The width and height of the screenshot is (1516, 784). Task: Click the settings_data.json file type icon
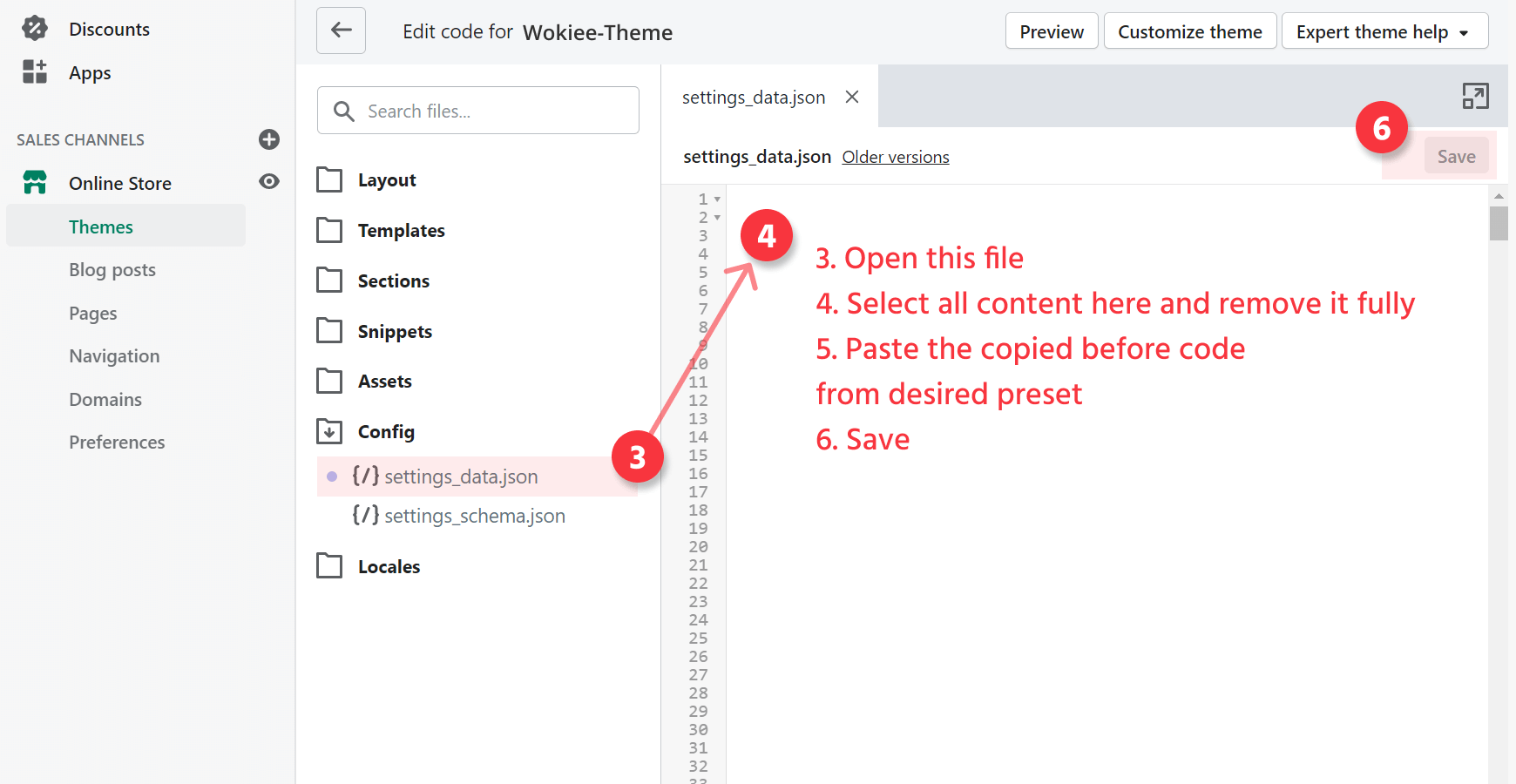click(366, 476)
